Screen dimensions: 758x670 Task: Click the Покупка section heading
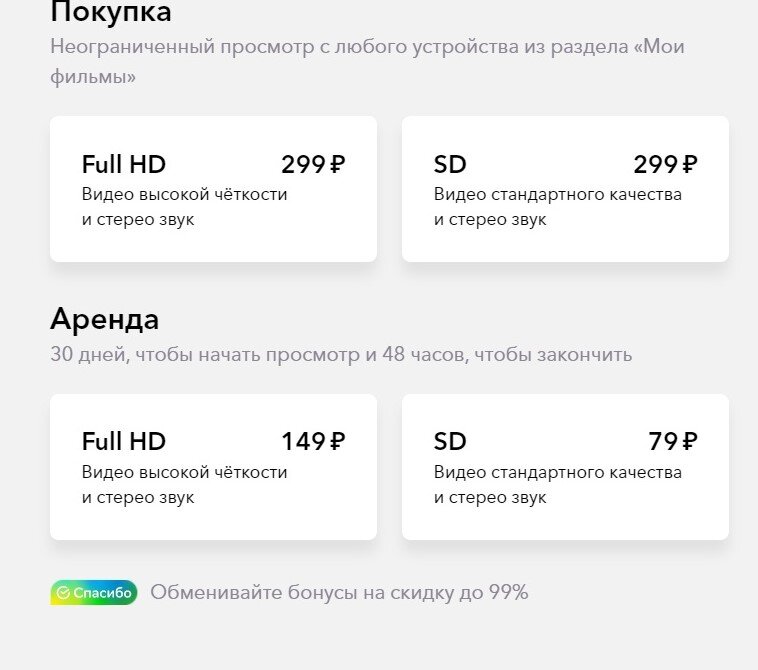pyautogui.click(x=111, y=12)
